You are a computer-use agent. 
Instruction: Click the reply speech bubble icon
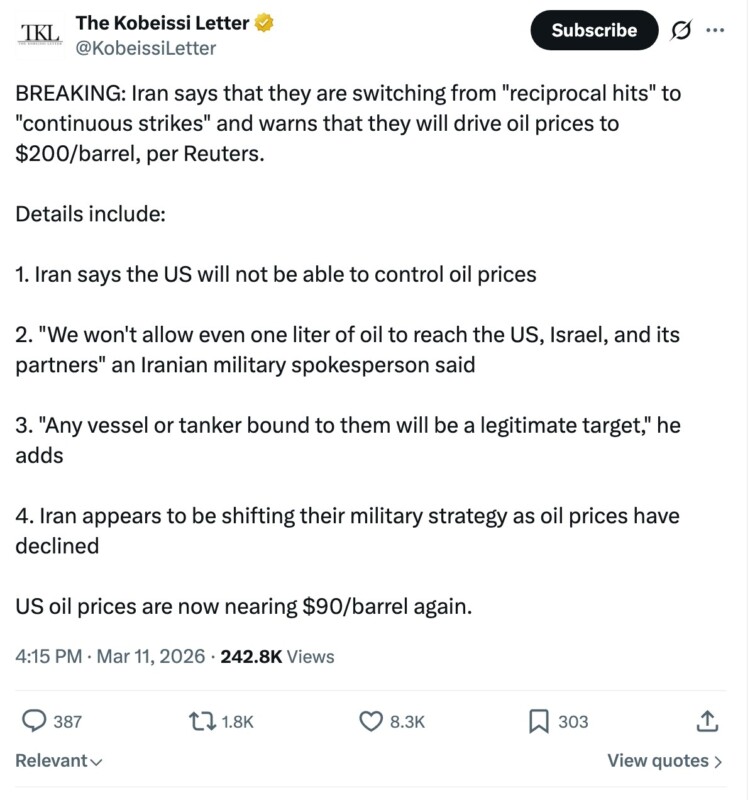35,721
